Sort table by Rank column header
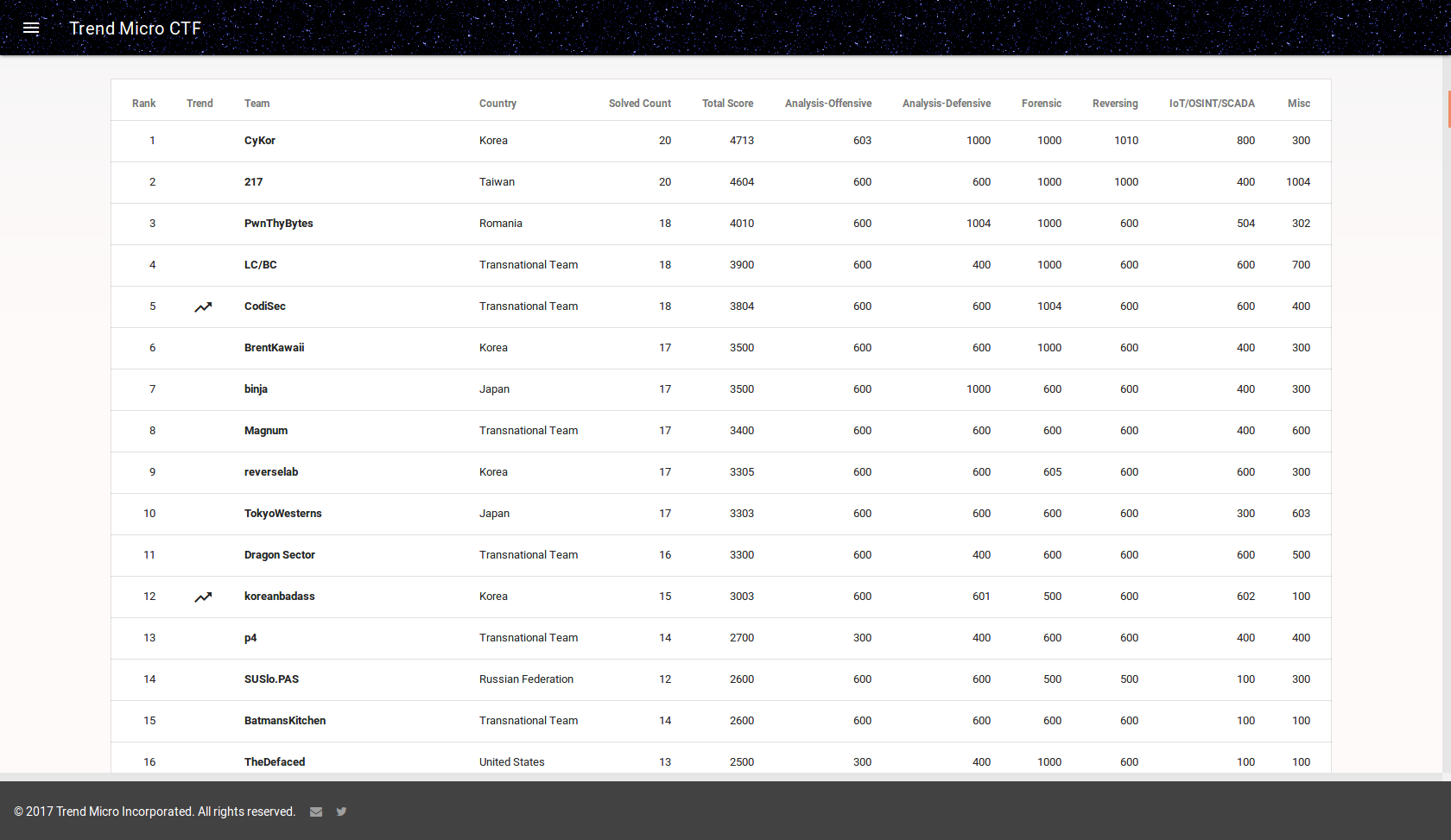The width and height of the screenshot is (1451, 840). [143, 104]
